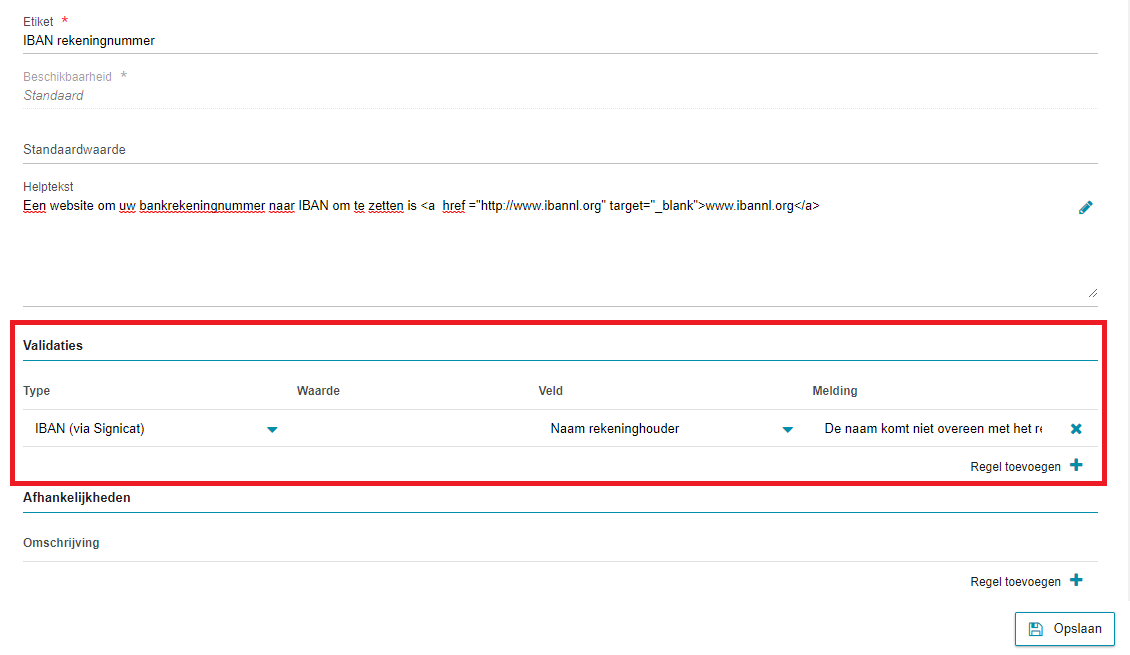Open the Type dropdown arrow for IBAN (via Signicat)
1130x655 pixels.
272,429
